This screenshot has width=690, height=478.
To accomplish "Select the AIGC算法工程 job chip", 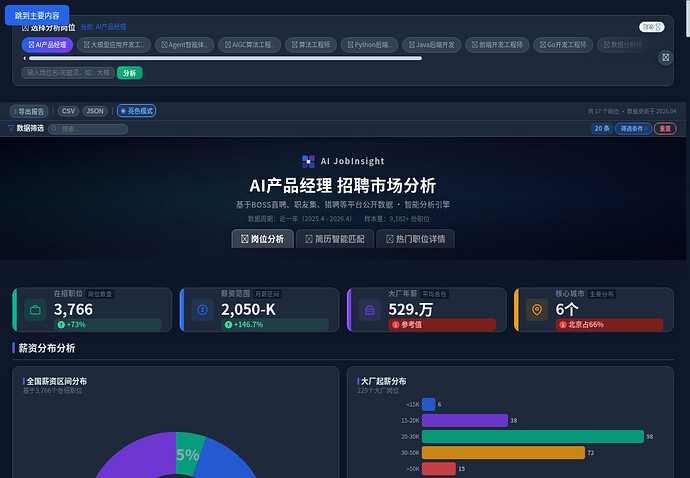I will click(250, 45).
